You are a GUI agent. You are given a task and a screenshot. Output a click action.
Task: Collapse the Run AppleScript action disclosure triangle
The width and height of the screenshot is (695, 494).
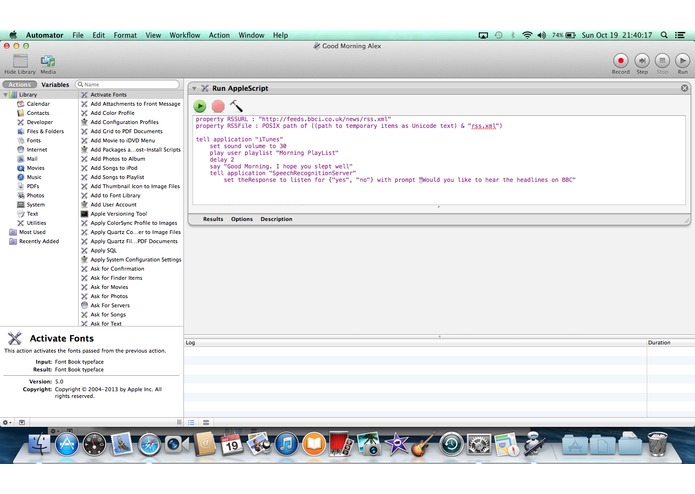tap(194, 88)
